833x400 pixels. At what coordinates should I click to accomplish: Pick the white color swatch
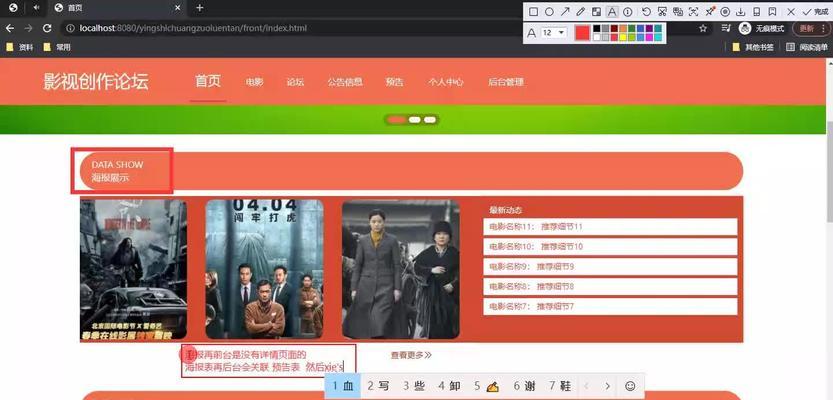tap(597, 37)
